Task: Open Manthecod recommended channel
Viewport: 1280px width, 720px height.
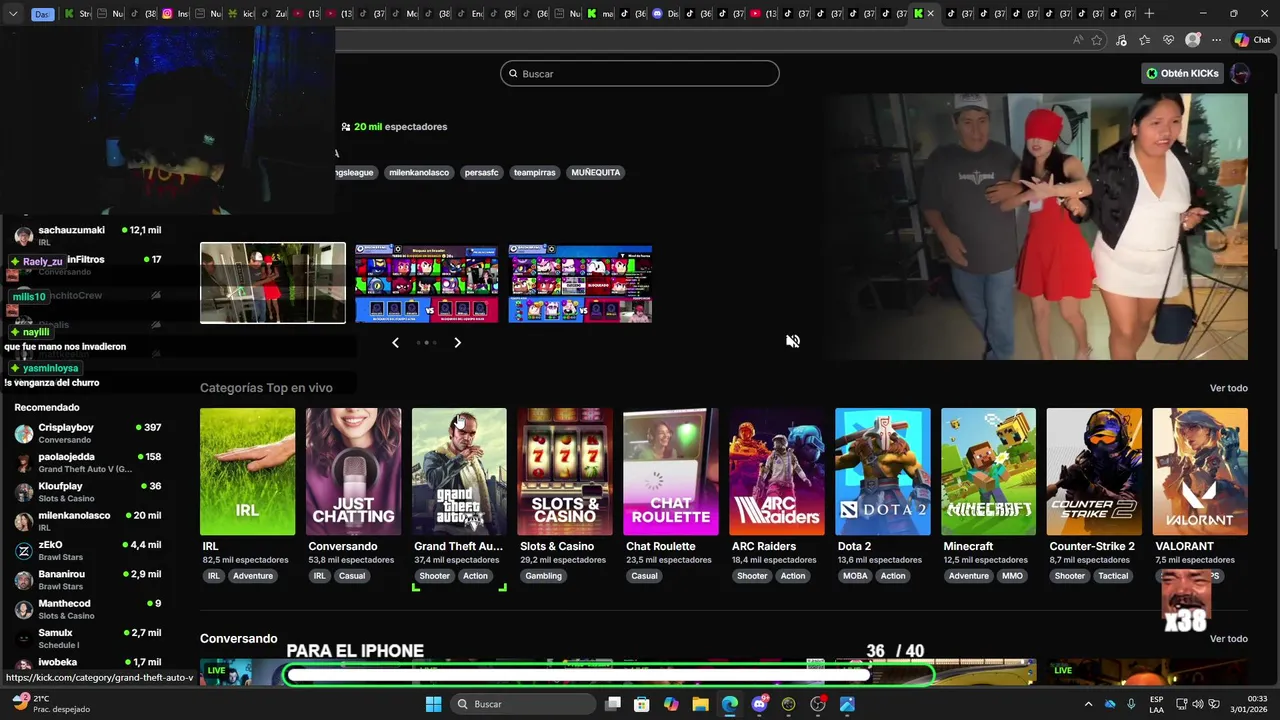Action: [88, 609]
